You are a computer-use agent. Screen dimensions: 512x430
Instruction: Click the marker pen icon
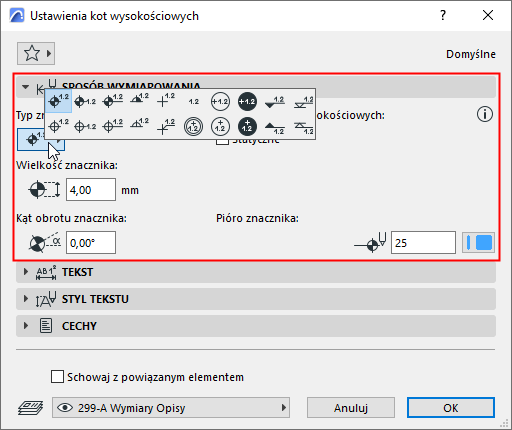point(370,242)
